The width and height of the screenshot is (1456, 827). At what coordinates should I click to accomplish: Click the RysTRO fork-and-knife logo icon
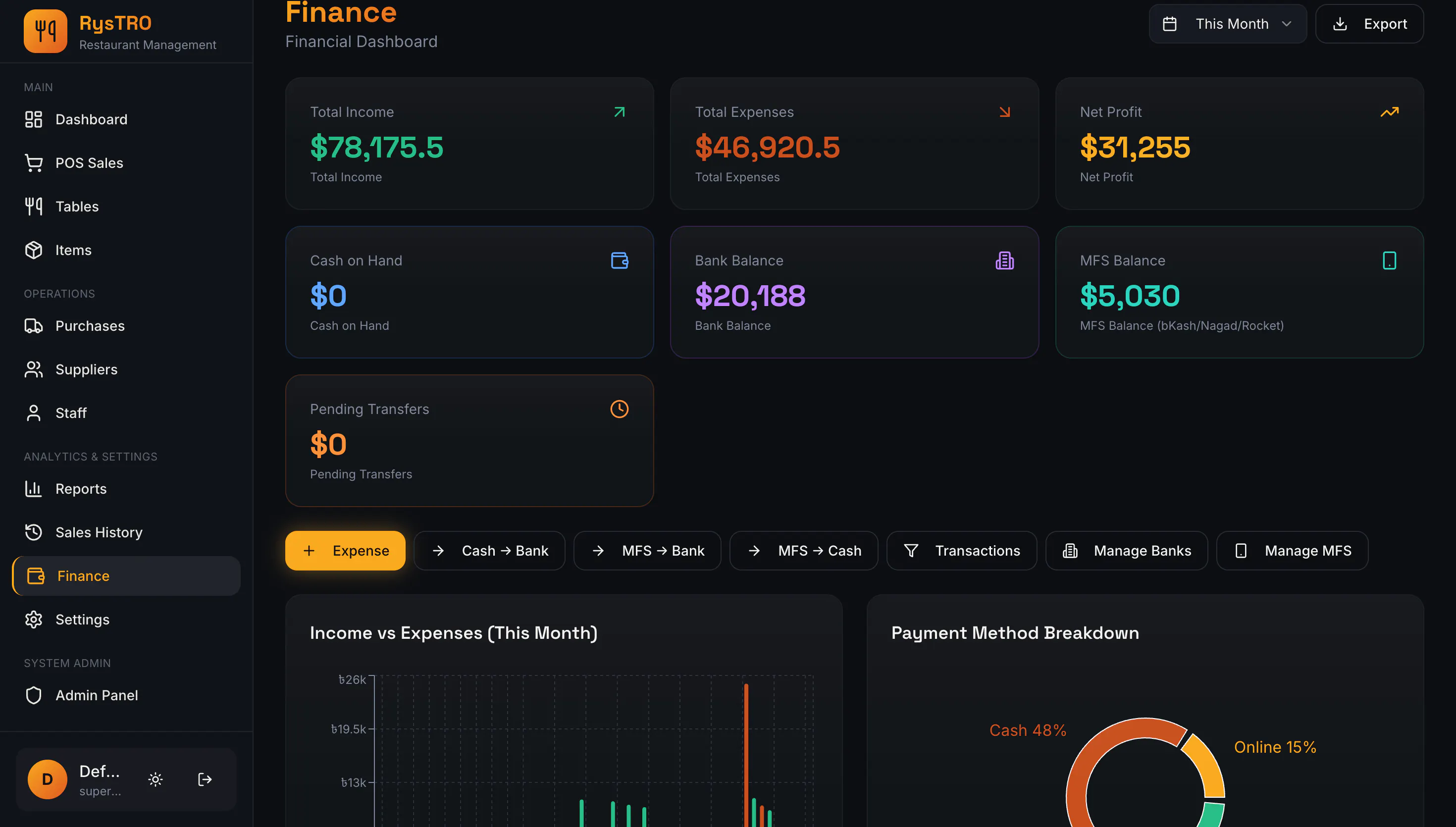click(46, 31)
